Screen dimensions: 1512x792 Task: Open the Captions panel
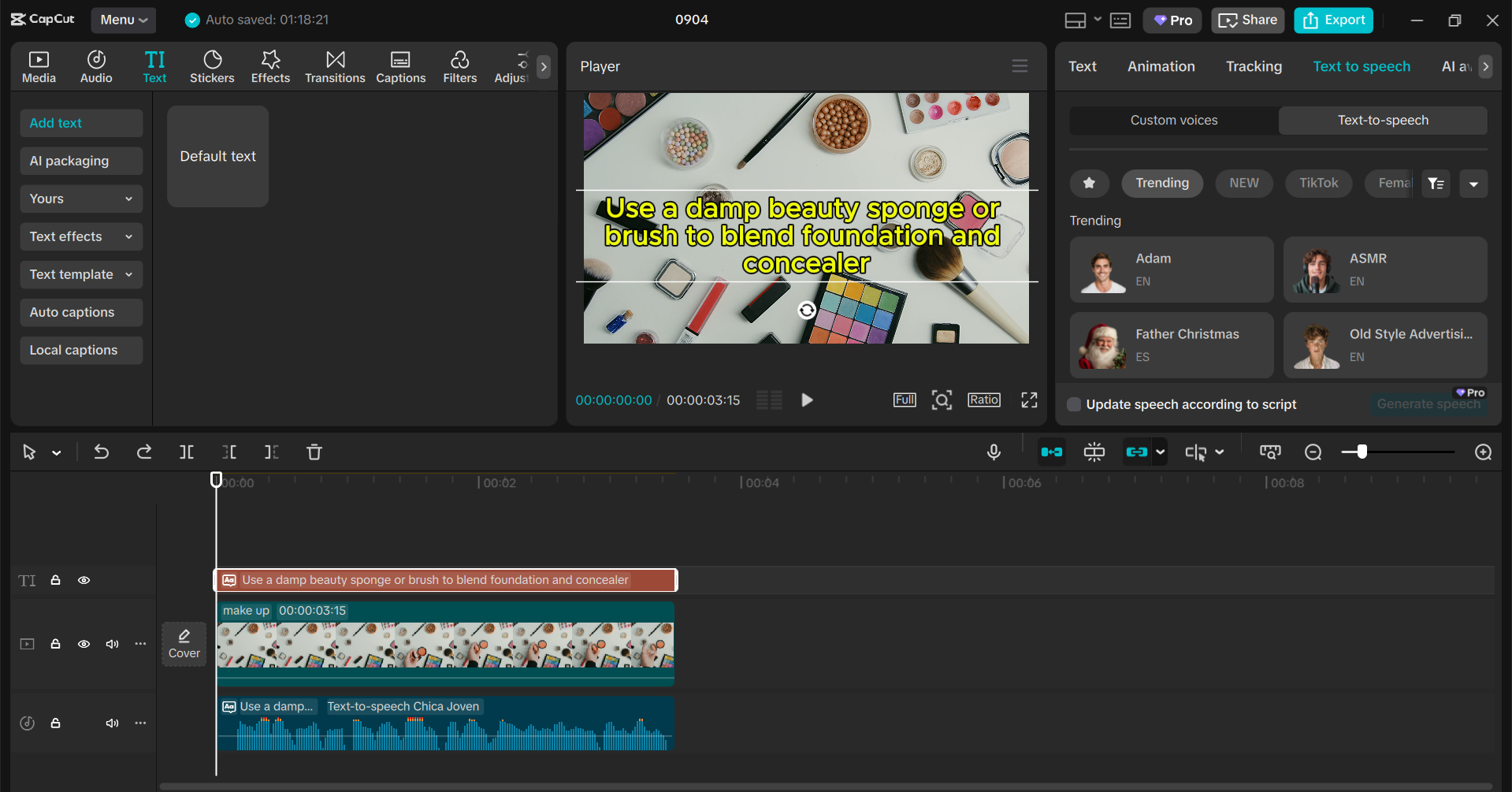(x=400, y=66)
